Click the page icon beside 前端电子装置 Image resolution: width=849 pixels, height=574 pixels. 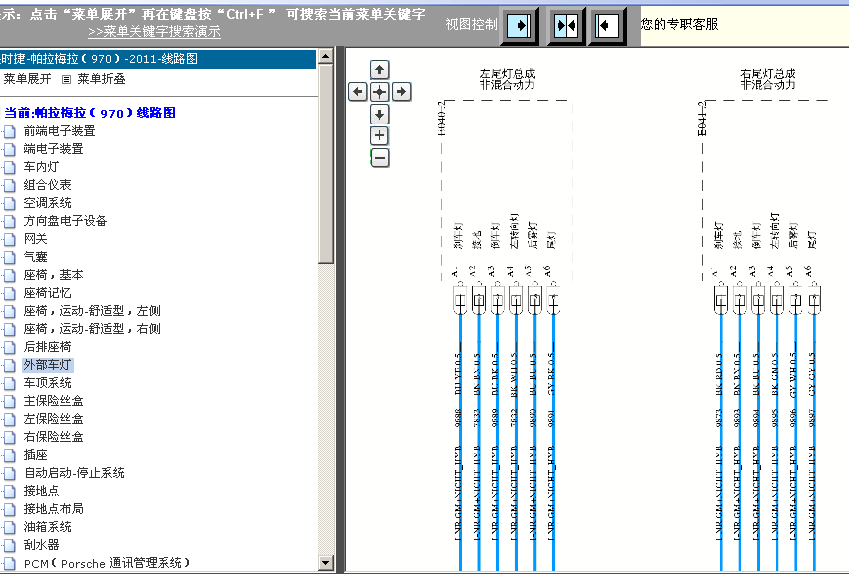10,131
